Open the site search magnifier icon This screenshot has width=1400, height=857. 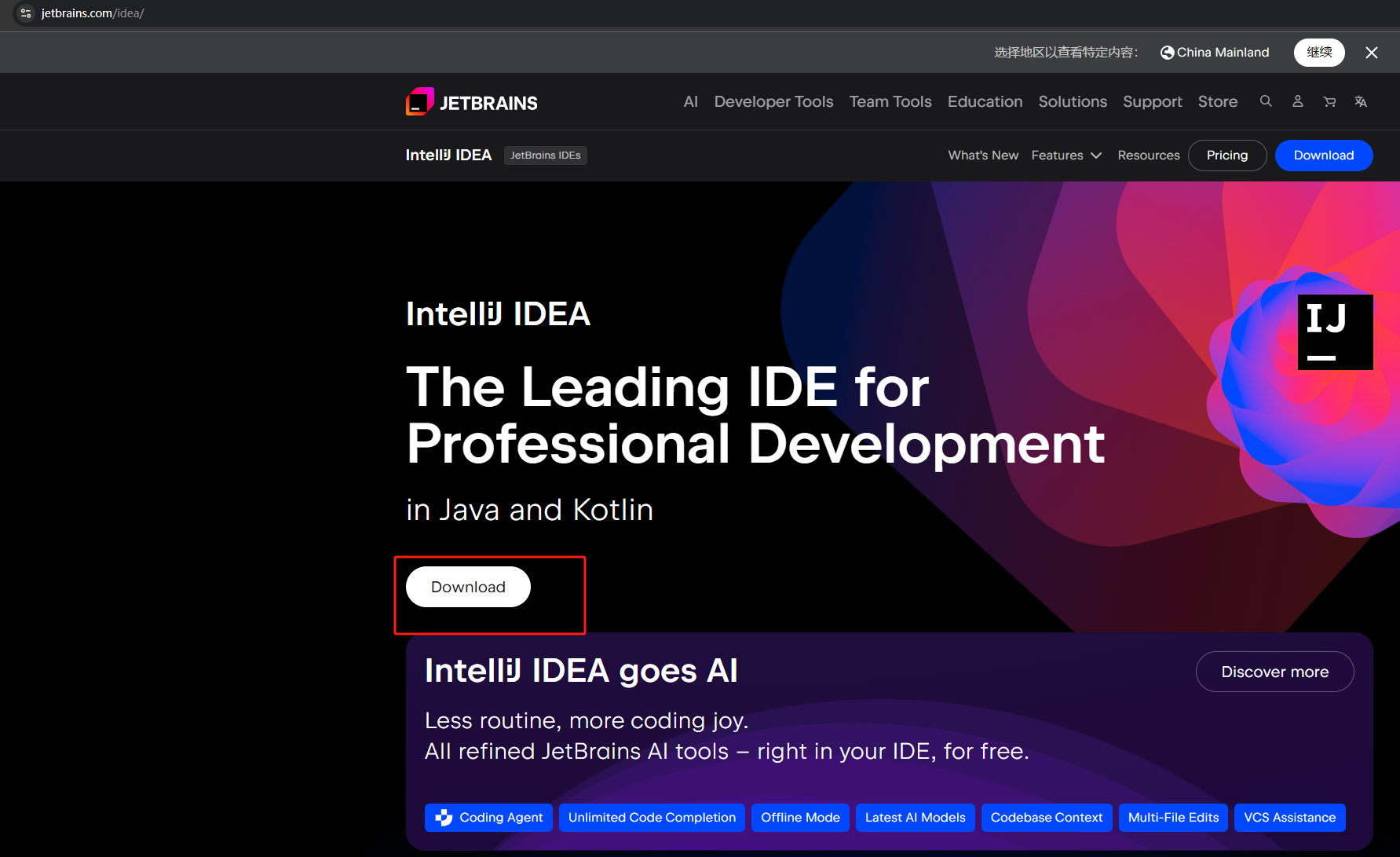click(1266, 101)
